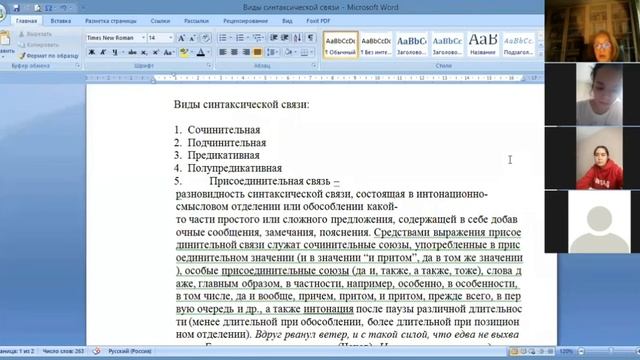640x360 pixels.
Task: Switch to the Вставка tab
Action: coord(61,21)
